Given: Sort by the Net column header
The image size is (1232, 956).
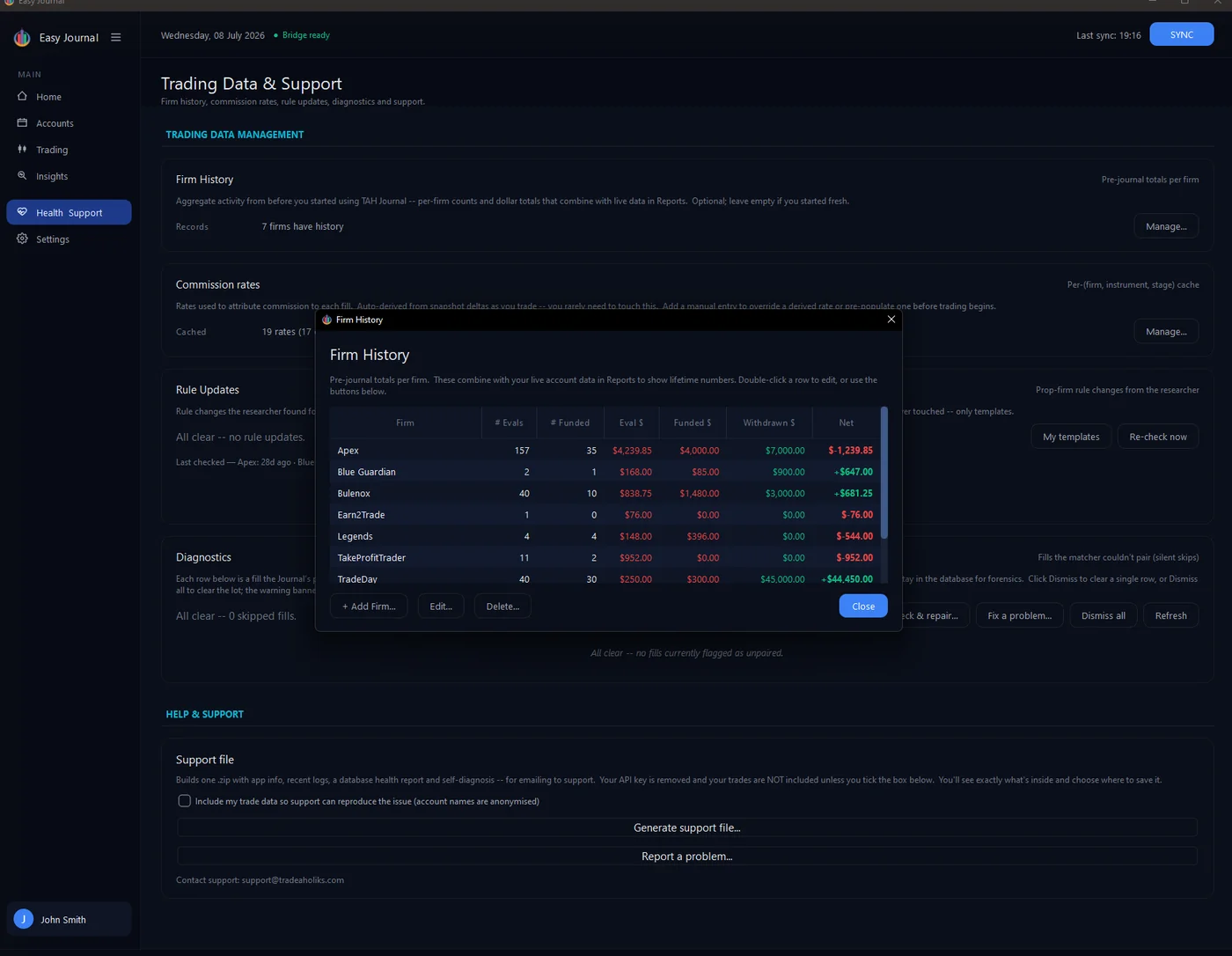Looking at the screenshot, I should click(x=846, y=423).
